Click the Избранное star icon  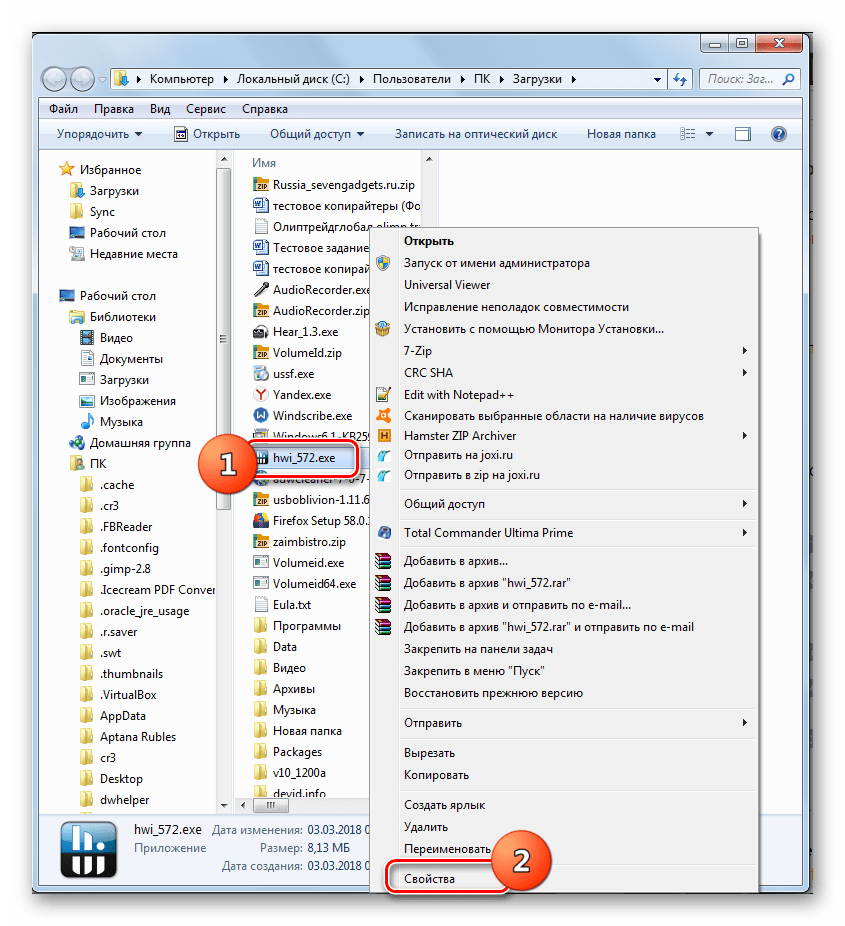66,169
